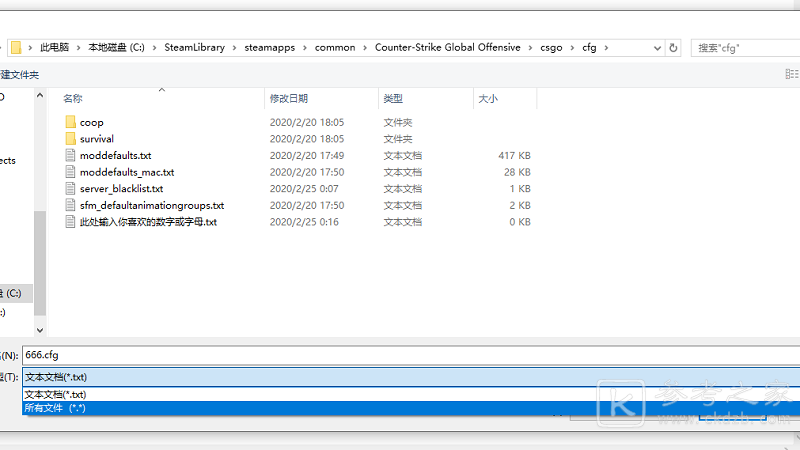The width and height of the screenshot is (800, 450).
Task: Click the coop folder icon
Action: click(70, 122)
